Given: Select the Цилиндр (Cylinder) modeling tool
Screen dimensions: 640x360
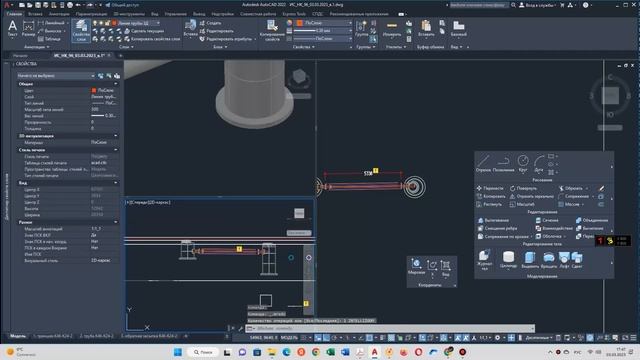Looking at the screenshot, I should pos(508,259).
